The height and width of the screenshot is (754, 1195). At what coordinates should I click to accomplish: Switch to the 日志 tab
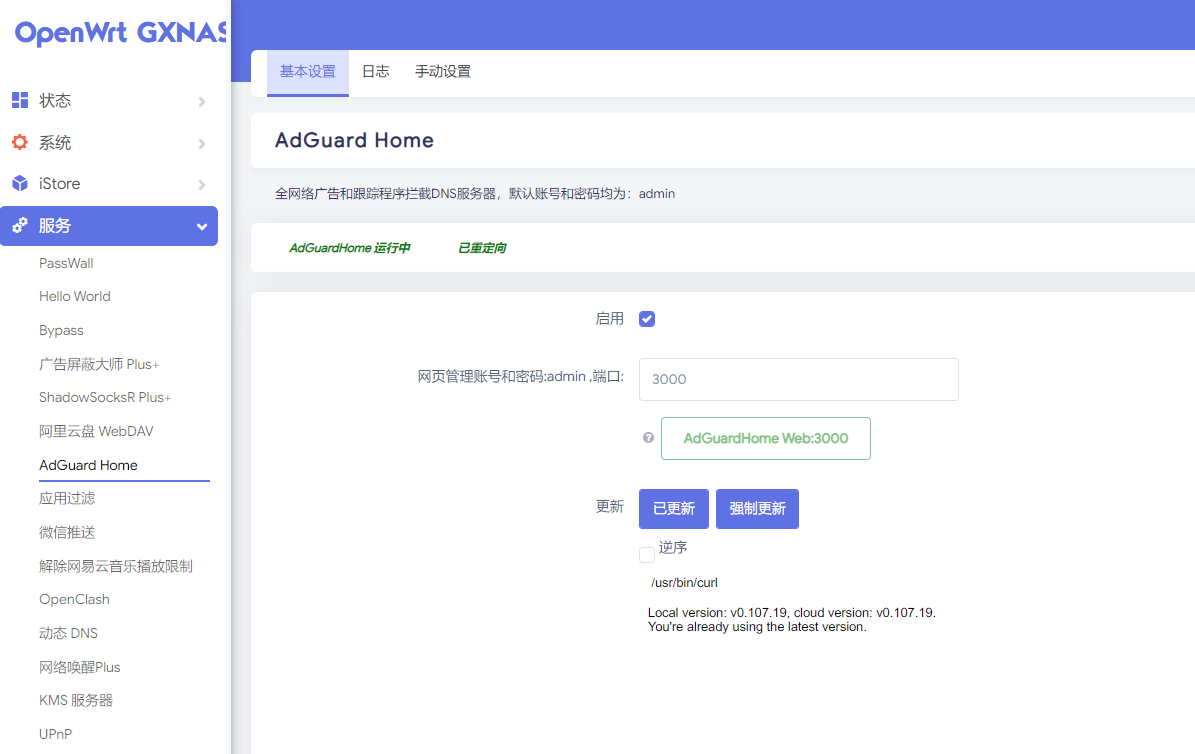(x=375, y=72)
